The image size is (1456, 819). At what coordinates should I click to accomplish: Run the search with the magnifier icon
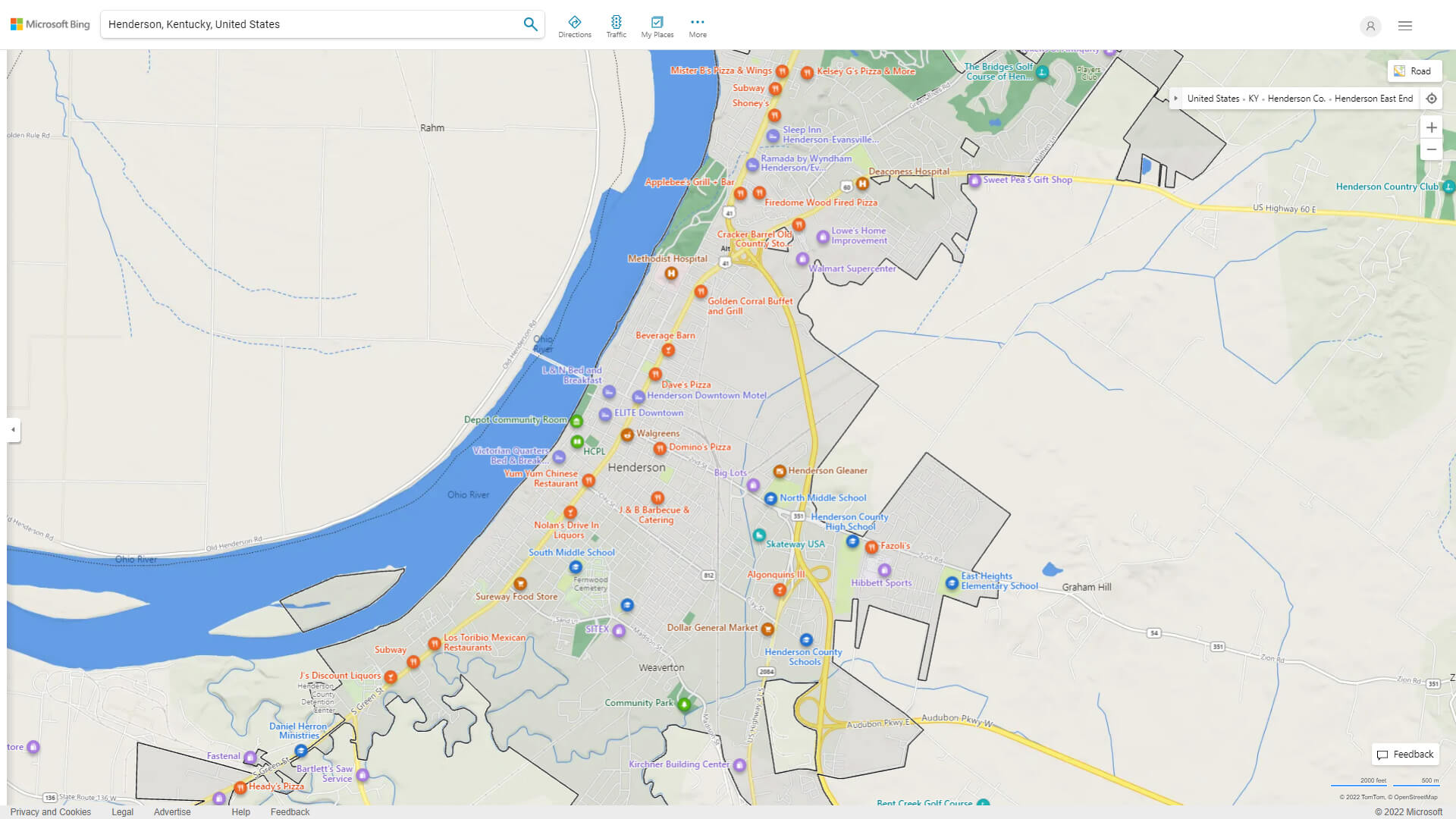[x=530, y=24]
